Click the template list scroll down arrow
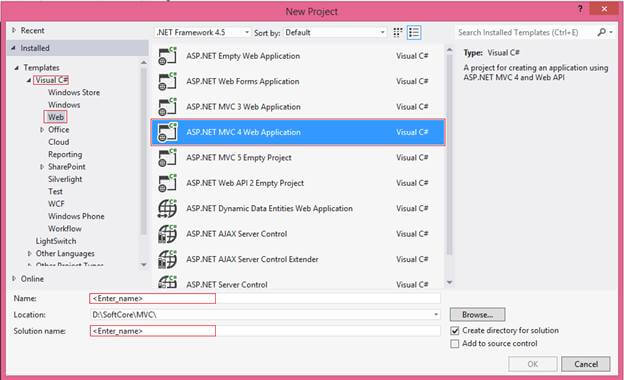Screen dimensions: 624x380 click(450, 283)
